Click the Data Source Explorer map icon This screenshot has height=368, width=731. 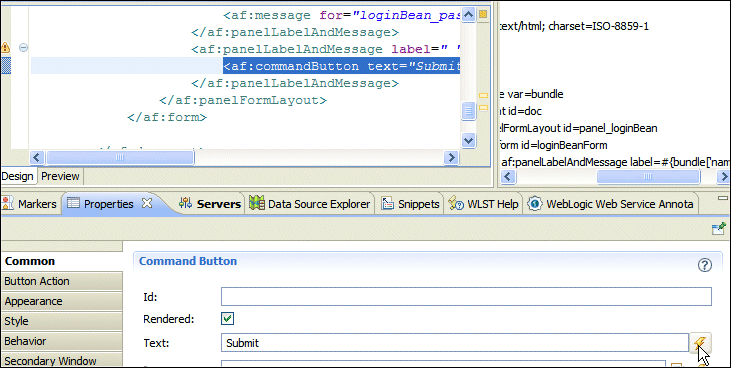(256, 203)
